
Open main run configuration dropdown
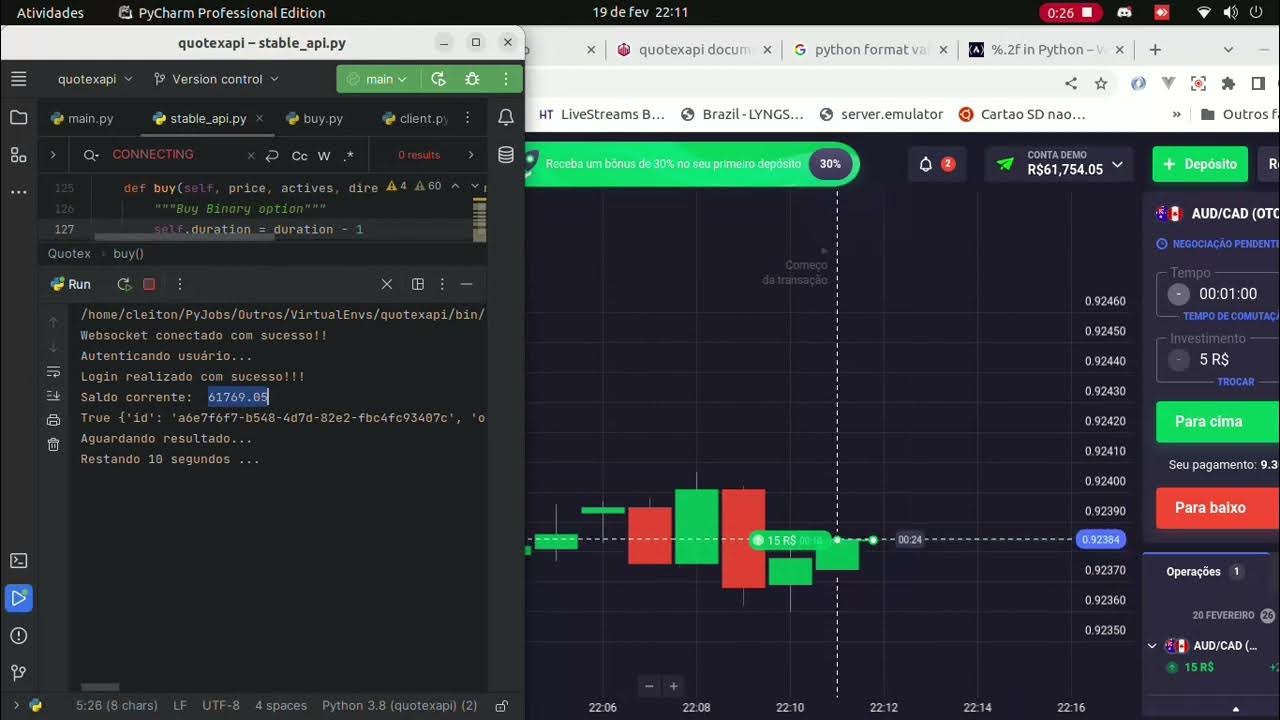coord(377,79)
